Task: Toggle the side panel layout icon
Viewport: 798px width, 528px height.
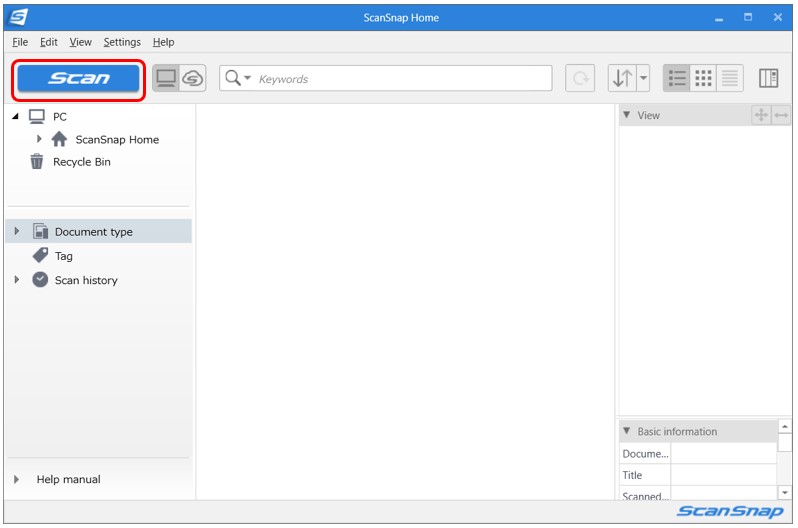Action: 768,78
